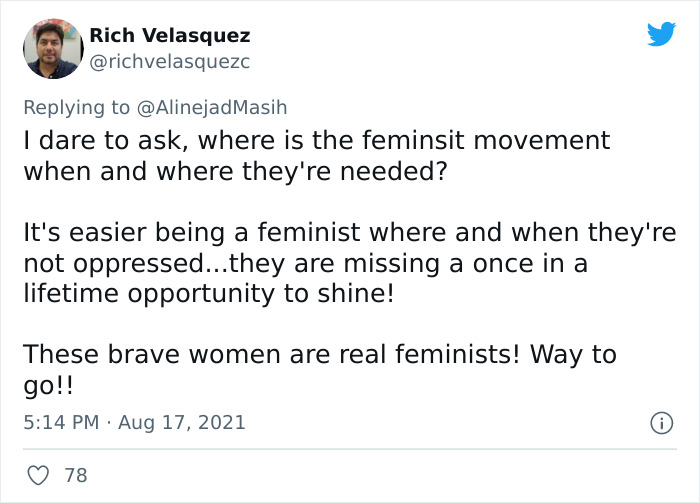
Task: Open the tweet info circle icon
Action: [660, 424]
